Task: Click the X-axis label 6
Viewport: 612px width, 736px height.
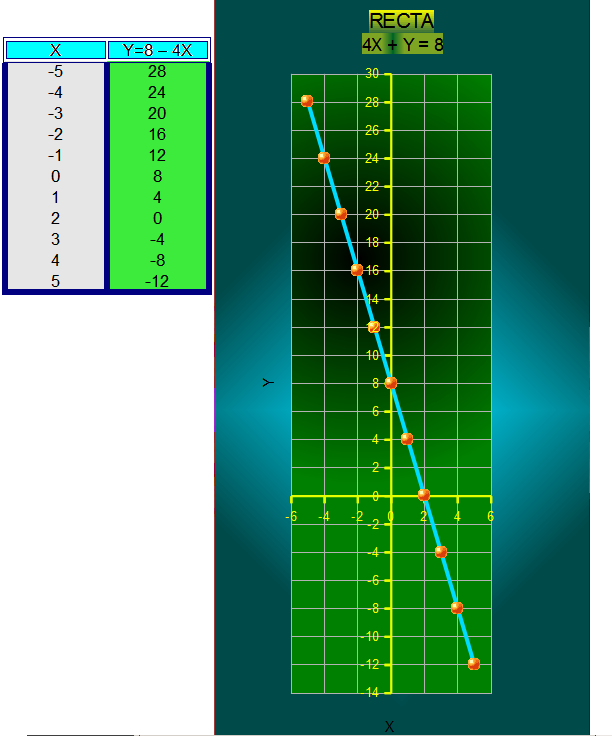Action: [x=490, y=517]
